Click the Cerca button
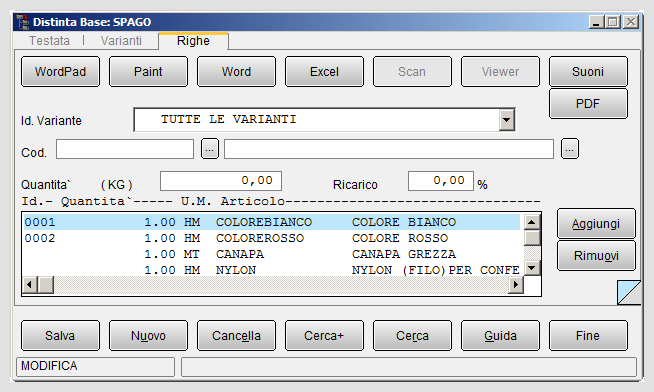This screenshot has height=392, width=654. pos(412,336)
